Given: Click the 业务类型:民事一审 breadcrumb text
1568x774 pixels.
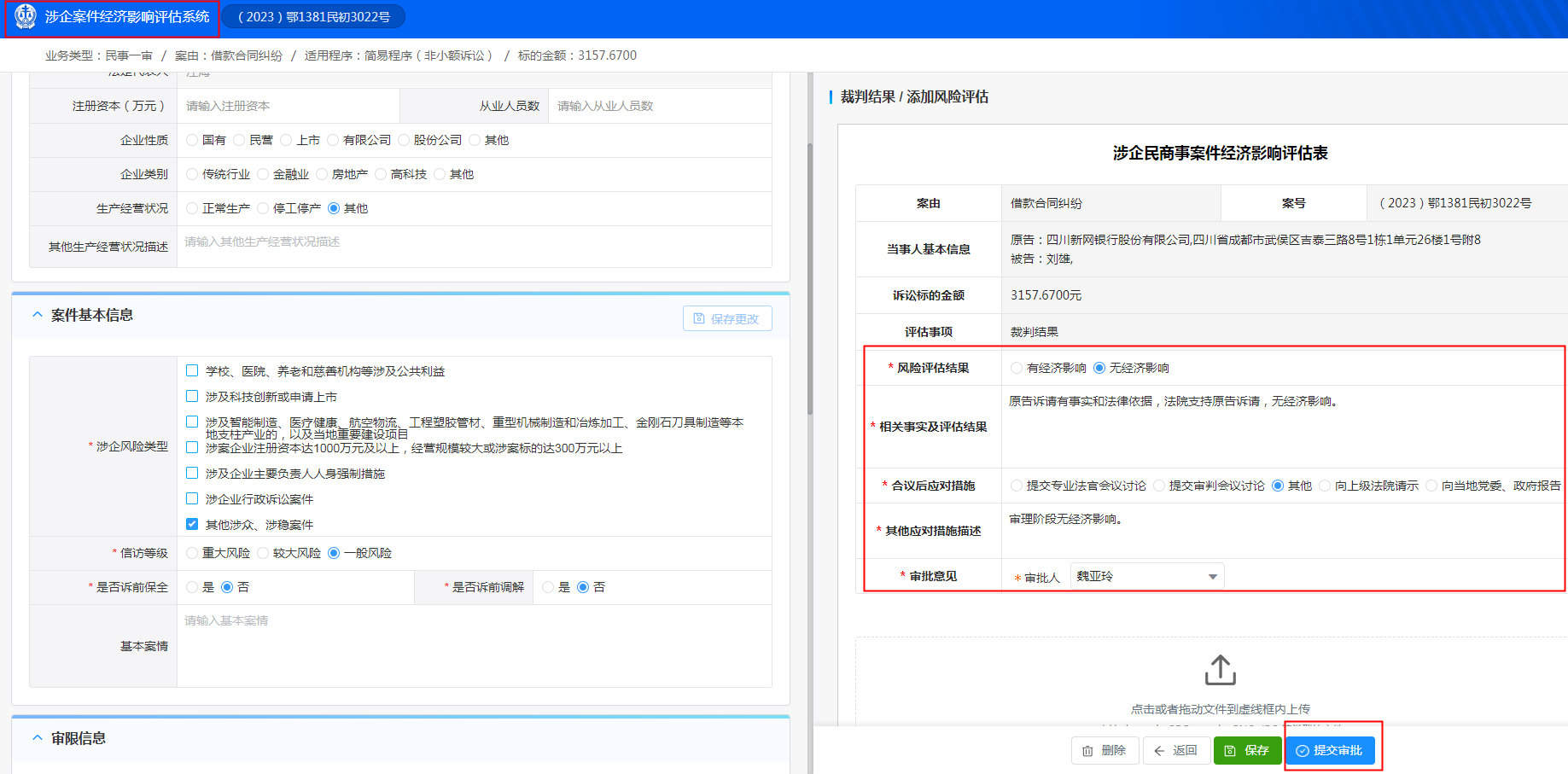Looking at the screenshot, I should tap(98, 55).
